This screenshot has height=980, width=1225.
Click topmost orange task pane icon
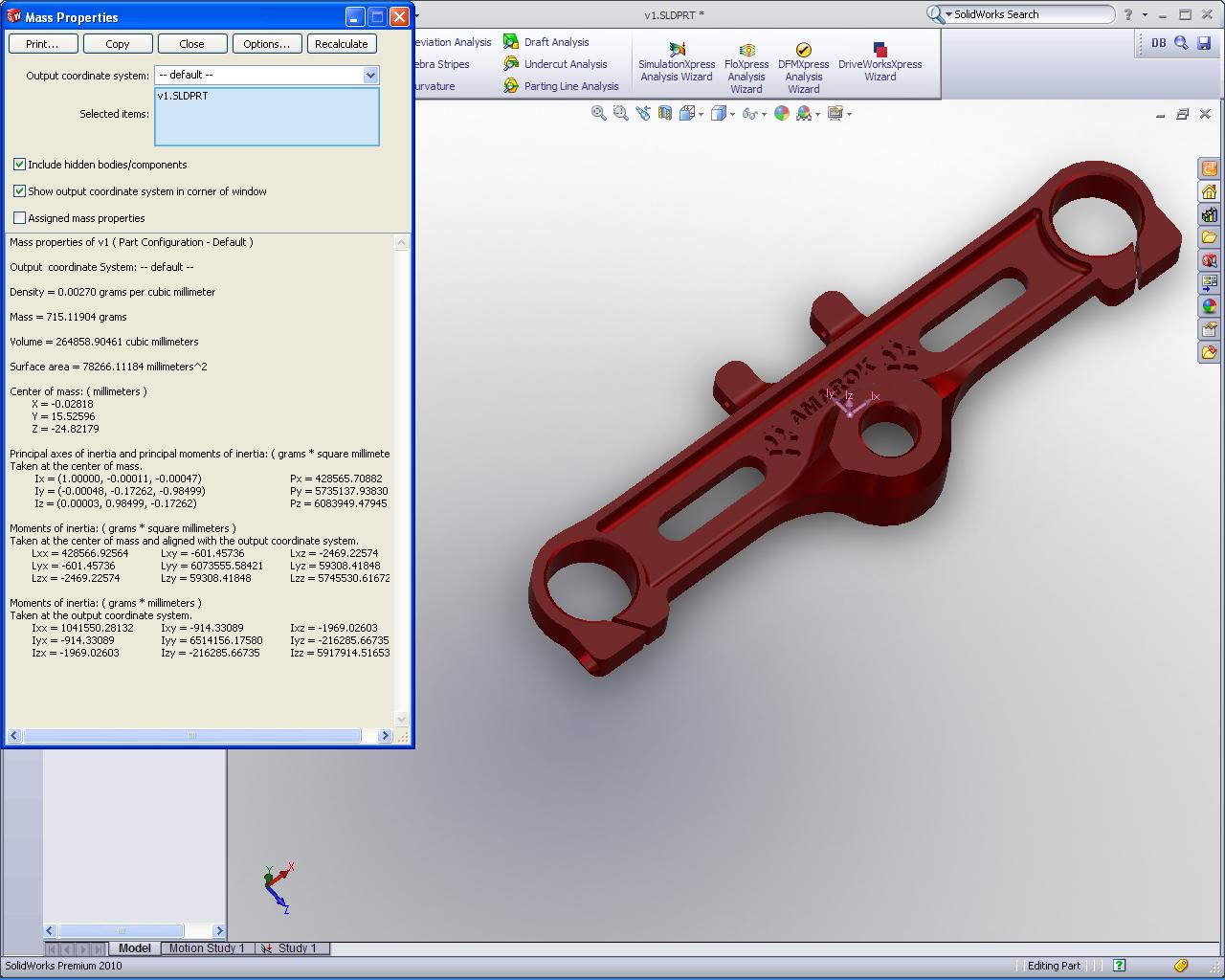pos(1210,168)
